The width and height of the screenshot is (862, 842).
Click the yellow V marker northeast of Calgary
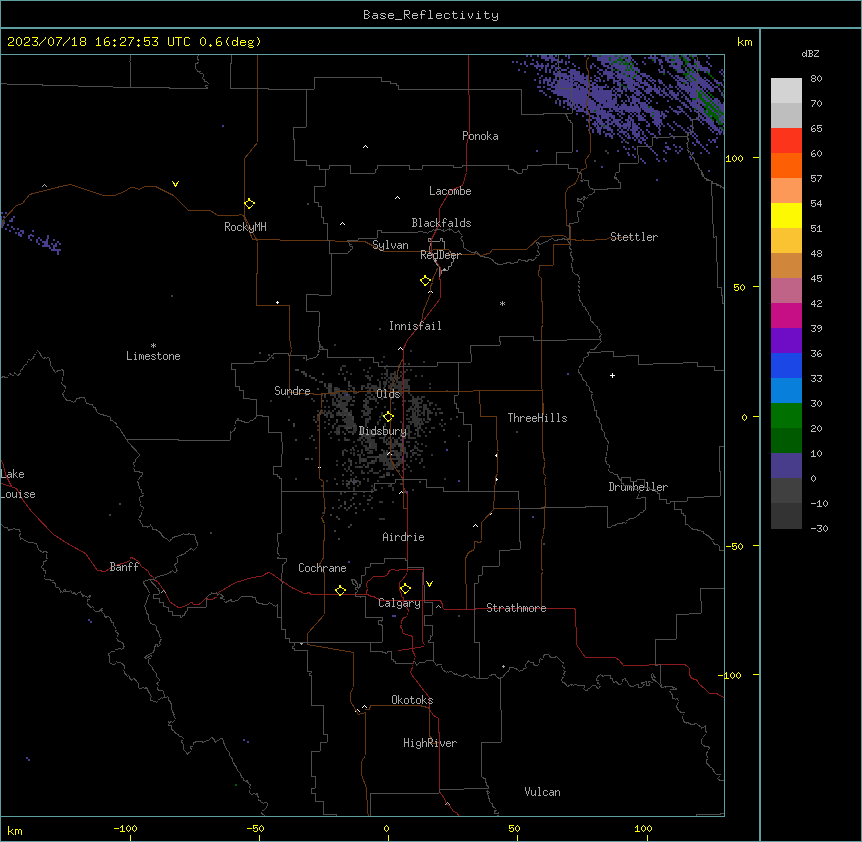(x=429, y=584)
